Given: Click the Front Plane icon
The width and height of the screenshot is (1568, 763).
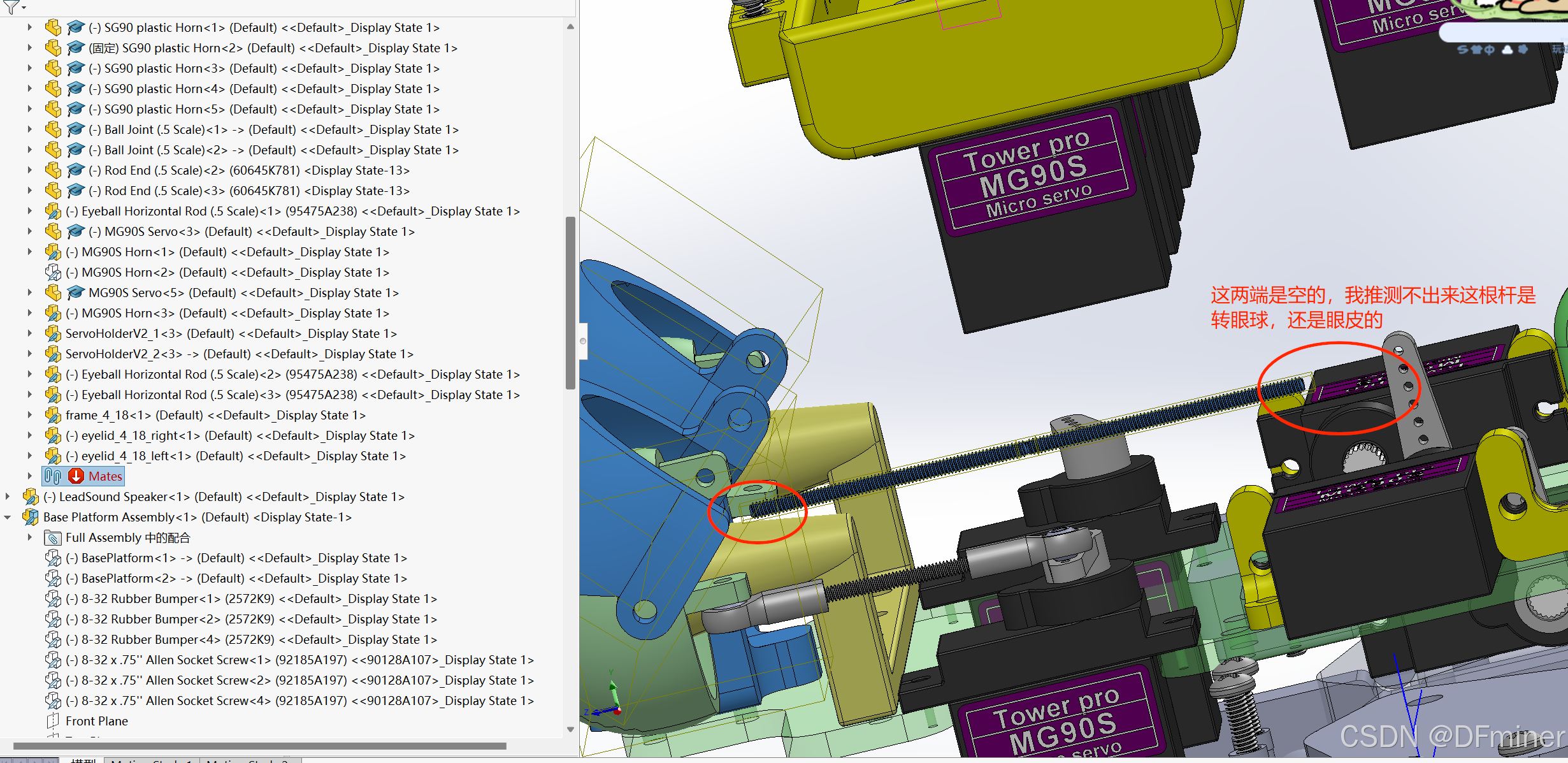Looking at the screenshot, I should pos(54,721).
